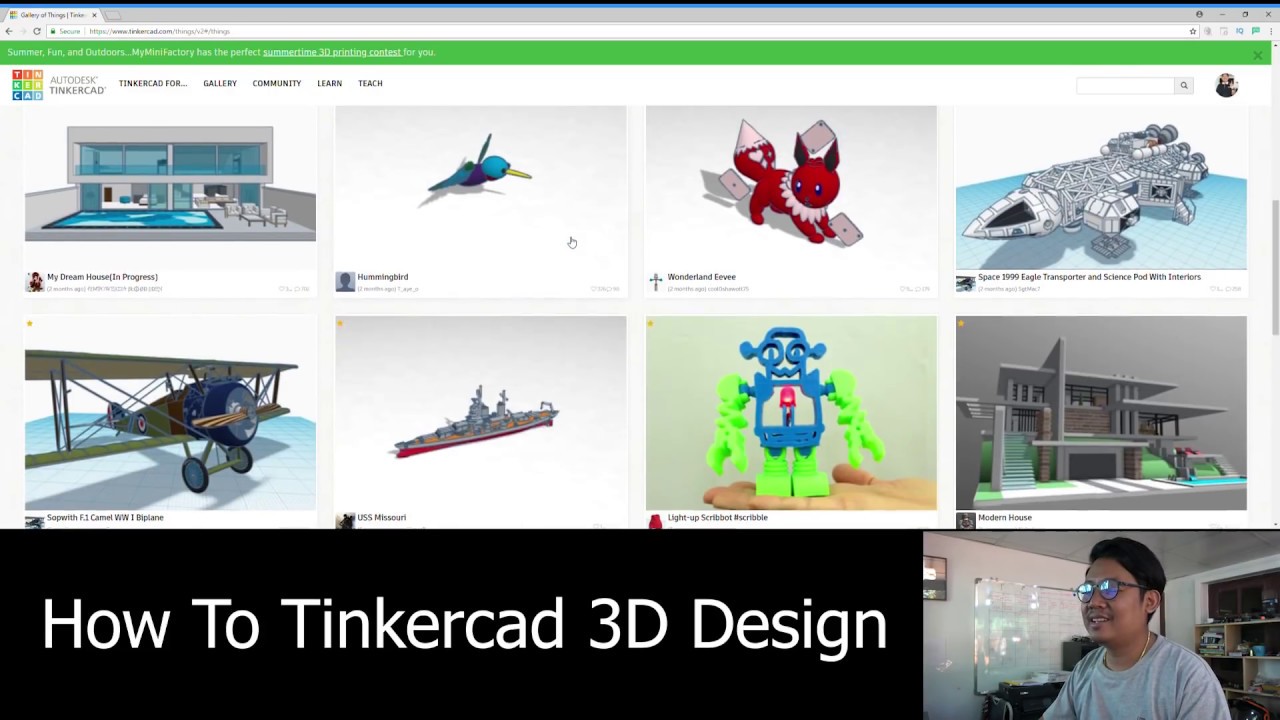Like the Hummingbird design
The image size is (1280, 720).
click(x=595, y=289)
